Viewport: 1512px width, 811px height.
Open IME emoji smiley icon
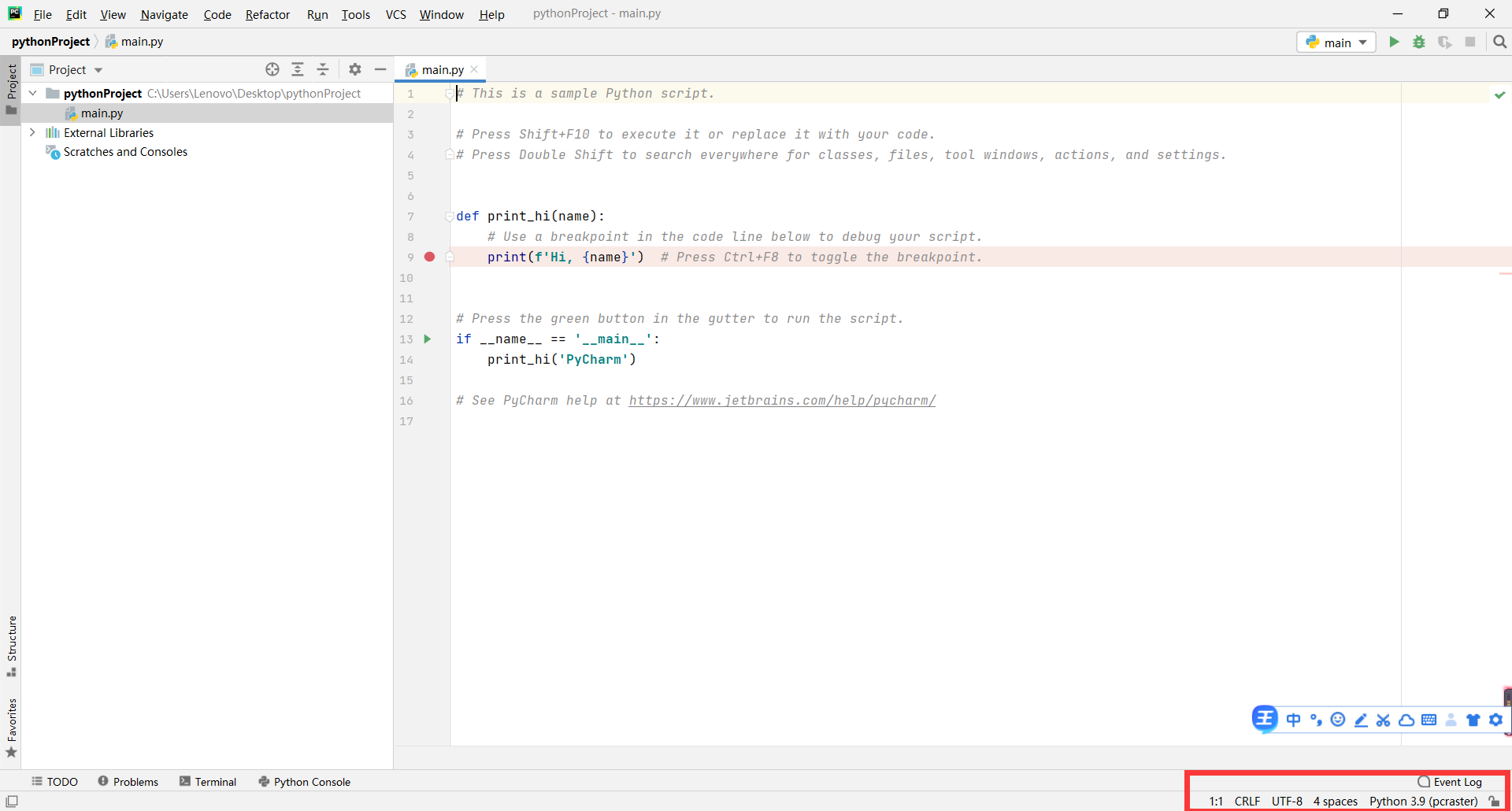pos(1338,720)
